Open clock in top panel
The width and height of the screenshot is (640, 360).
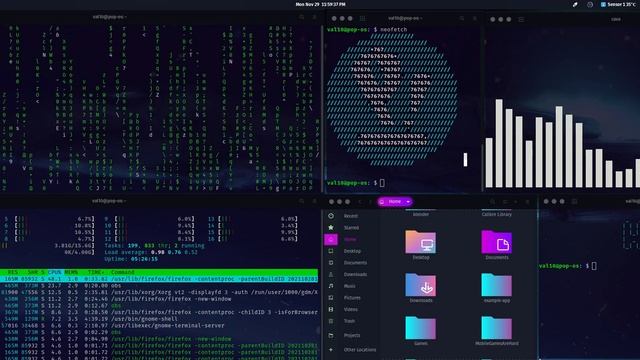click(320, 4)
